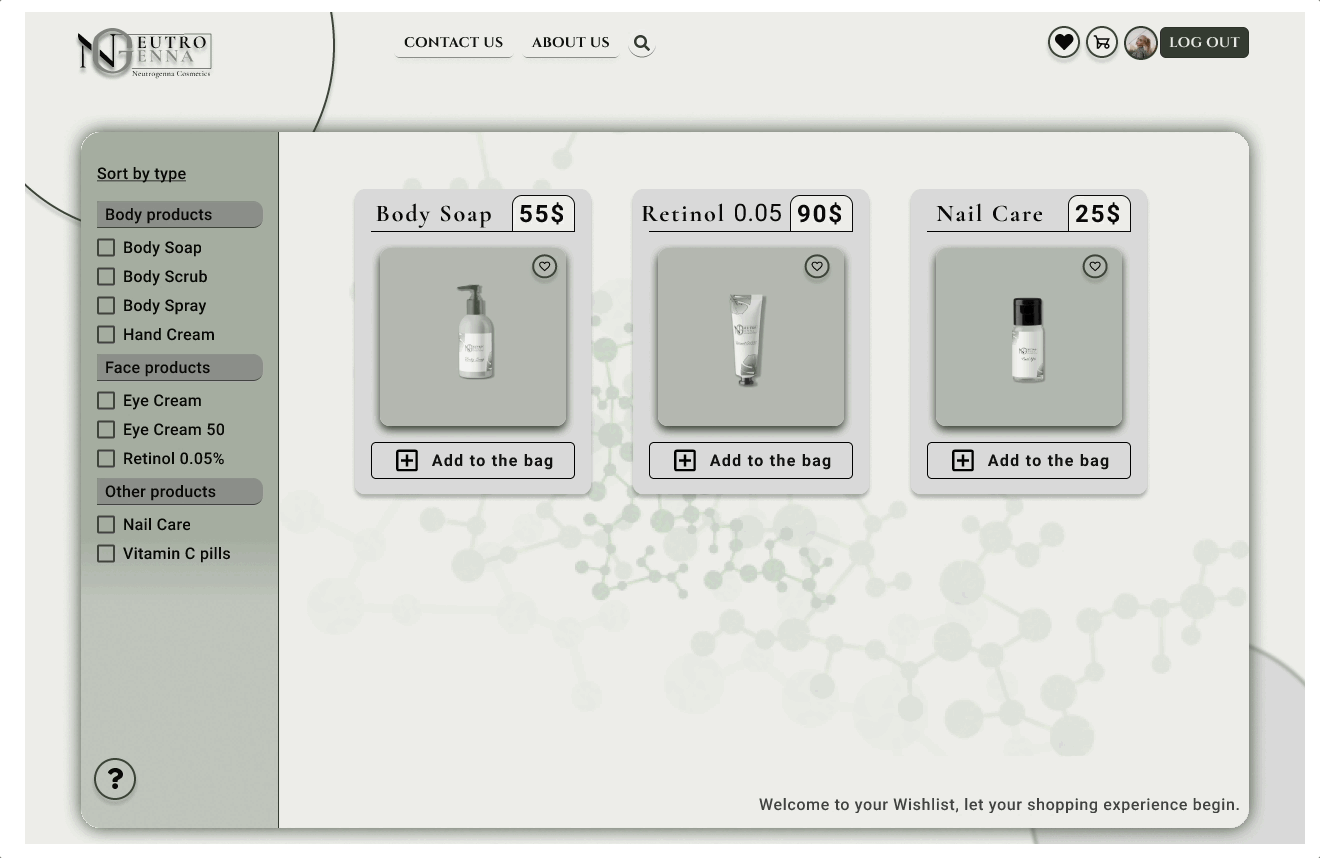Image resolution: width=1320 pixels, height=858 pixels.
Task: Open the user profile avatar
Action: coord(1140,43)
